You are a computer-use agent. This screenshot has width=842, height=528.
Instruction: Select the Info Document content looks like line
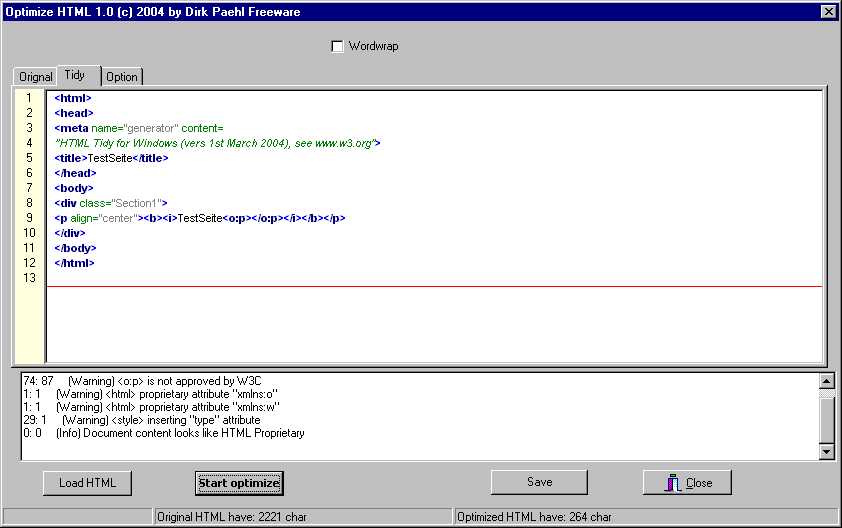(x=164, y=433)
